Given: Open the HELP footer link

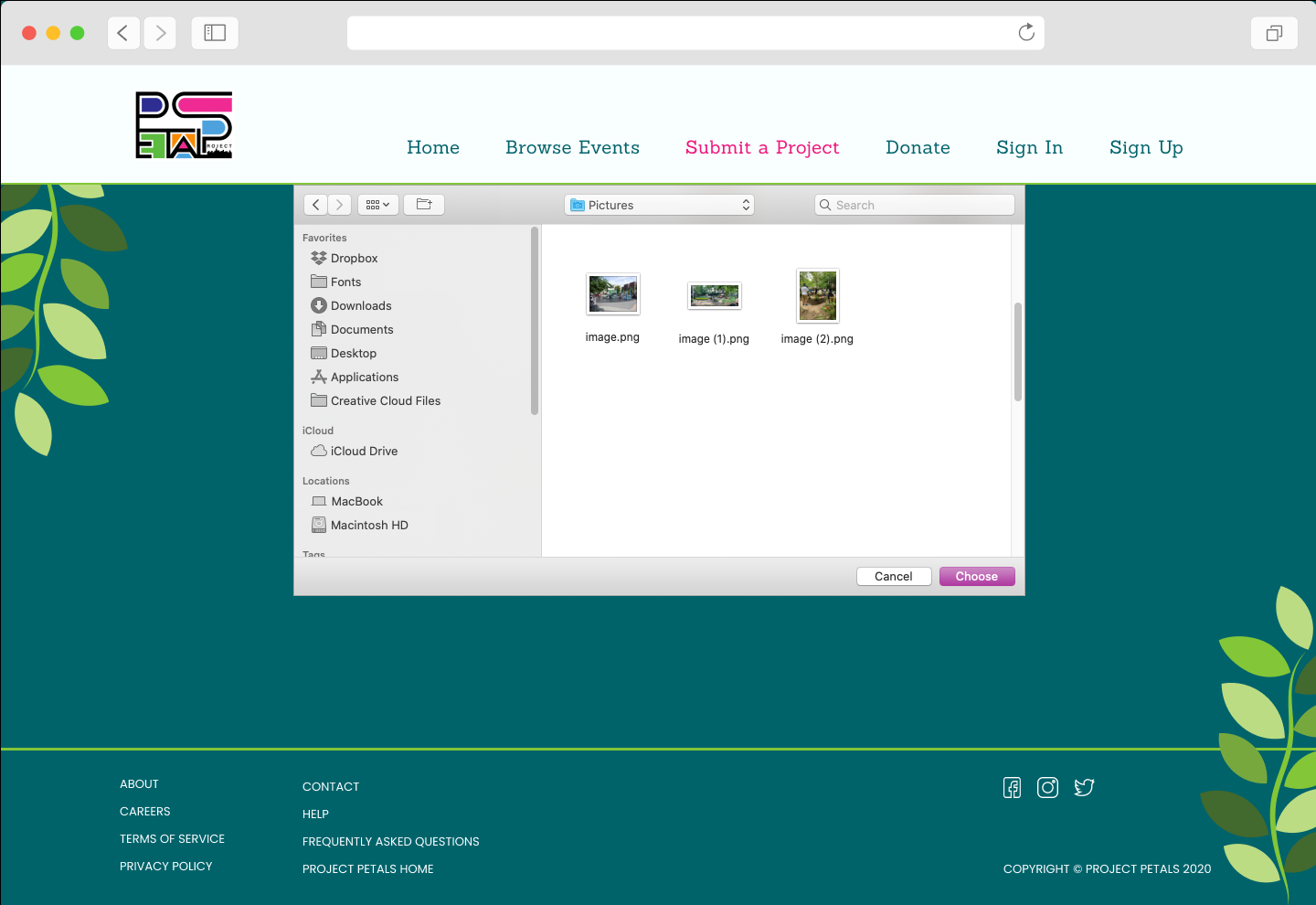Looking at the screenshot, I should (x=315, y=814).
